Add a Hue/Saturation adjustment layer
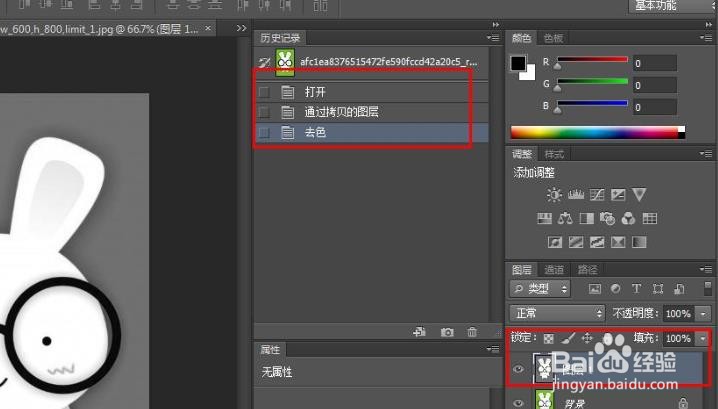Screen dimensions: 718x409 coord(544,218)
